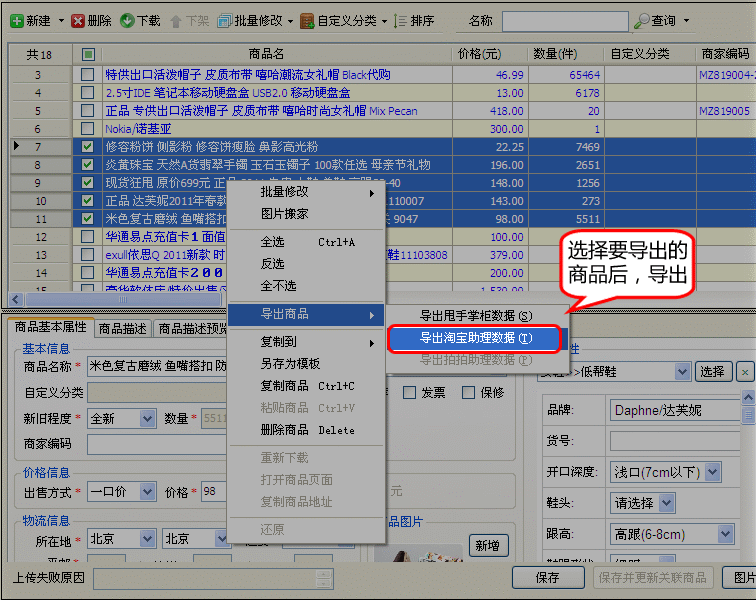Viewport: 756px width, 600px height.
Task: Choose 批量修改 in the context menu
Action: [x=306, y=192]
